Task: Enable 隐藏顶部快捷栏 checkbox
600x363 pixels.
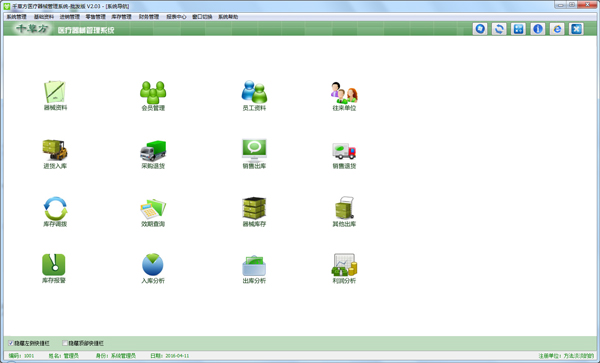Action: [65, 343]
